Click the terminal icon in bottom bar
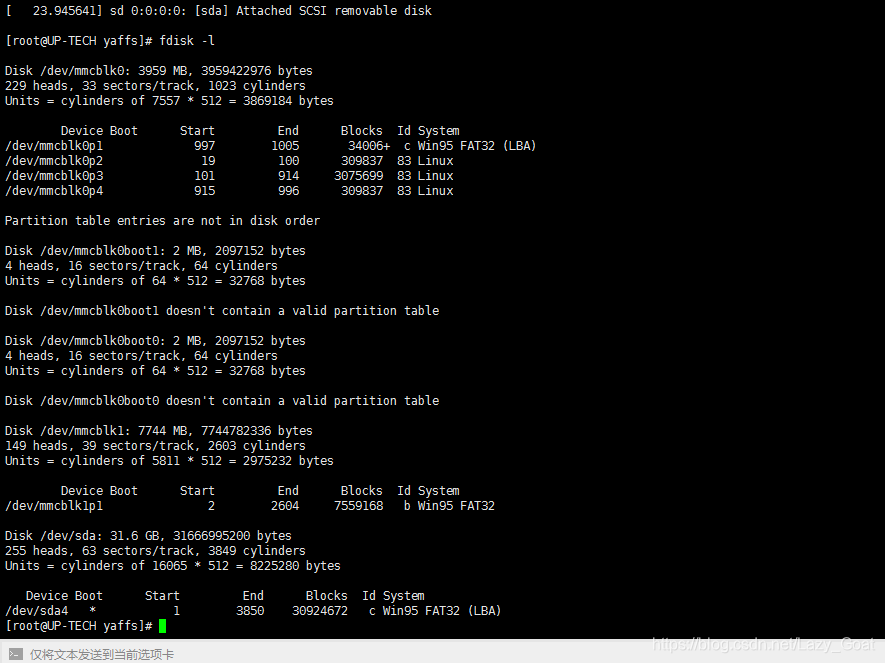The image size is (885, 663). click(x=16, y=654)
